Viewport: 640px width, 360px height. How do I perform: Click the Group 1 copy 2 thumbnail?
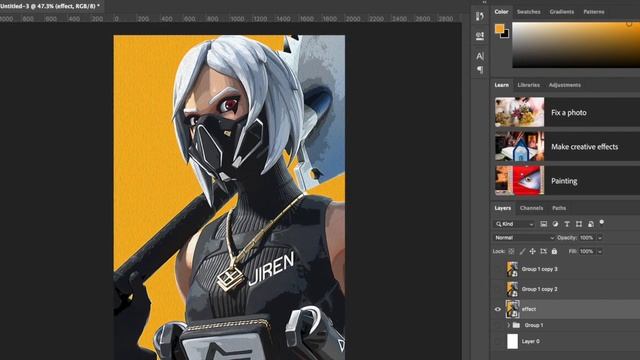[512, 289]
